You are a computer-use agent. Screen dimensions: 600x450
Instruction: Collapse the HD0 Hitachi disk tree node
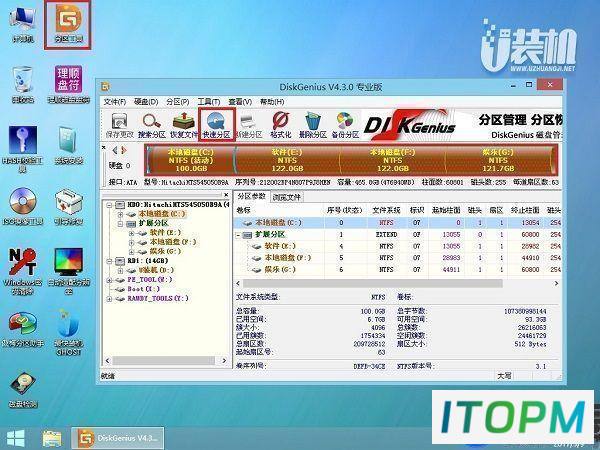point(109,205)
